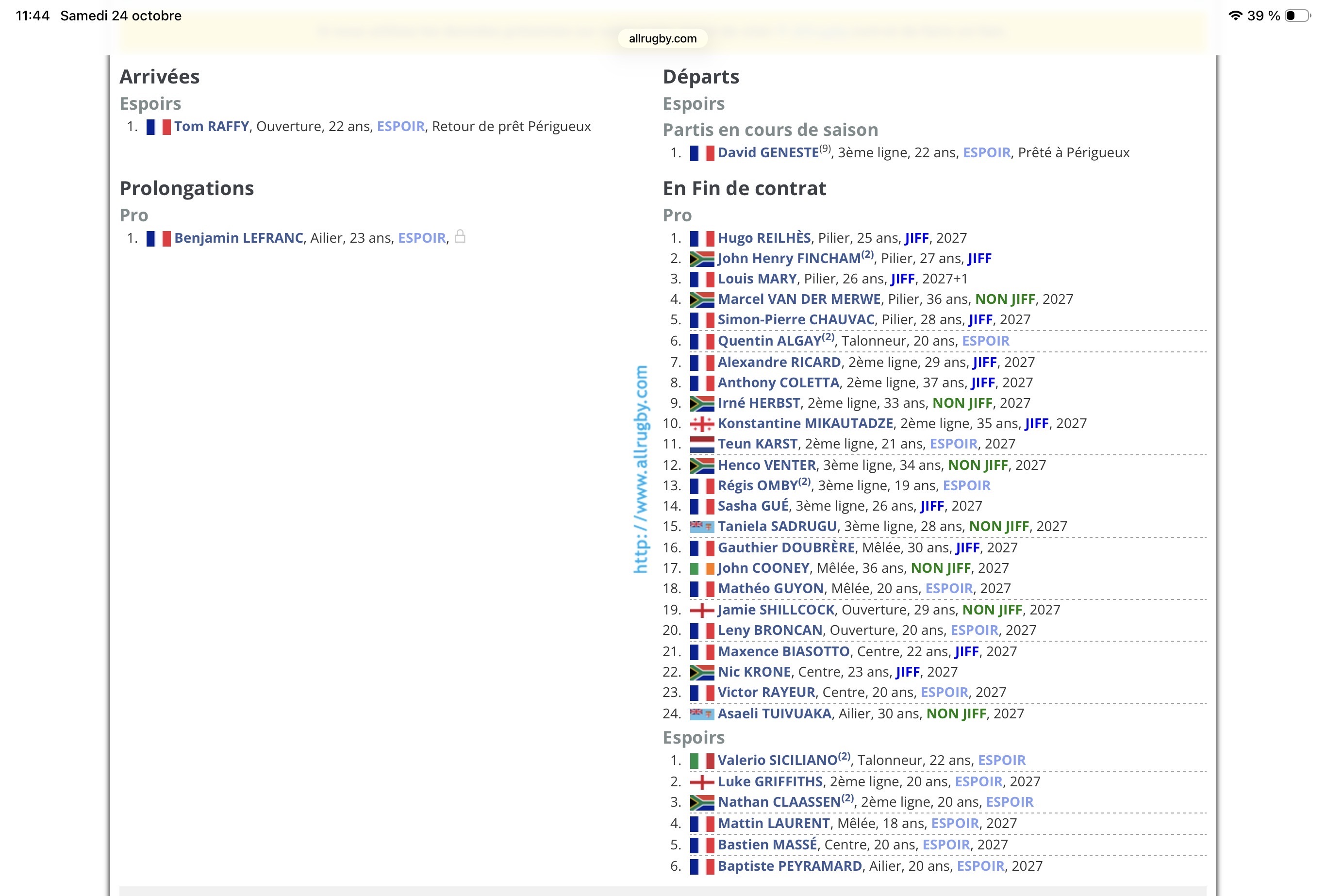Click the Sasha GUÉ link

click(753, 506)
